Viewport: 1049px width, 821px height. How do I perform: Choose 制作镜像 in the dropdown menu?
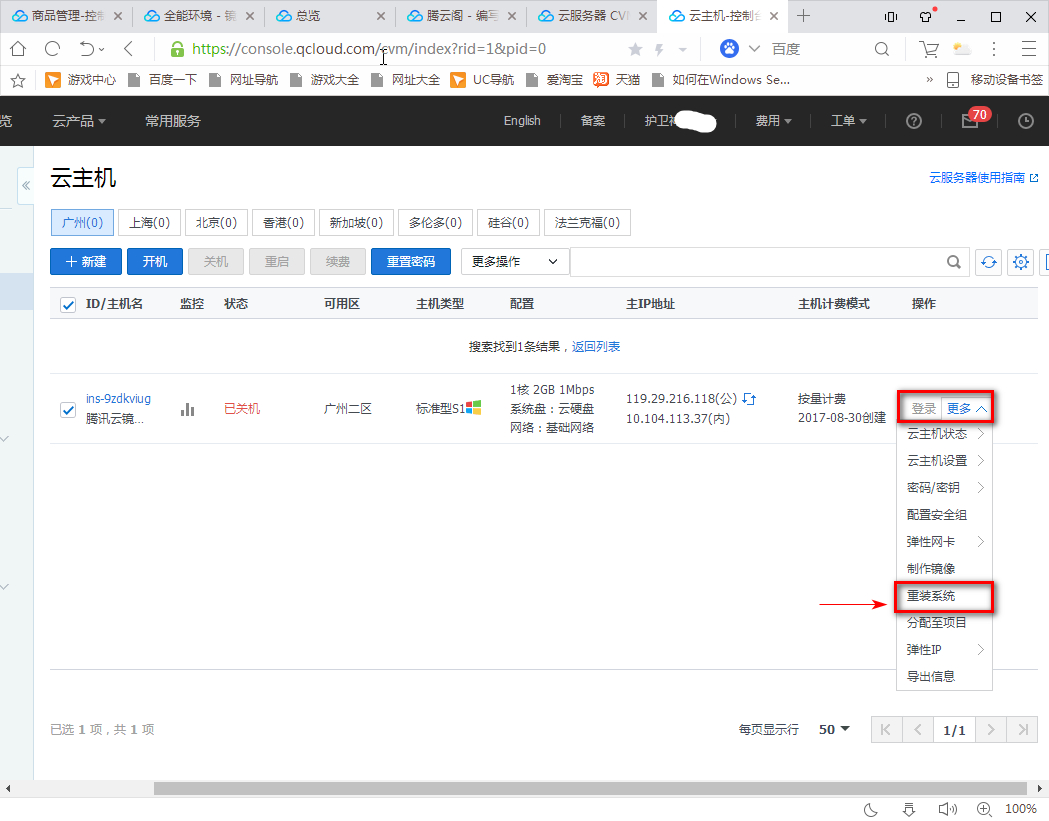(x=931, y=569)
